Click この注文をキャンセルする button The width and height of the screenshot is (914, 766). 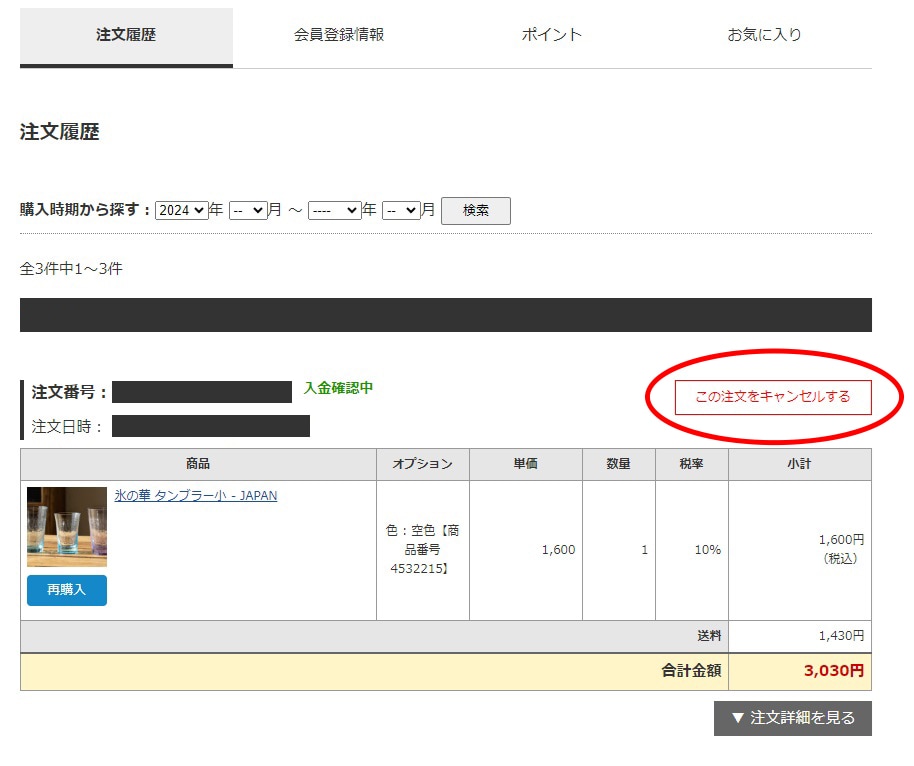(772, 397)
